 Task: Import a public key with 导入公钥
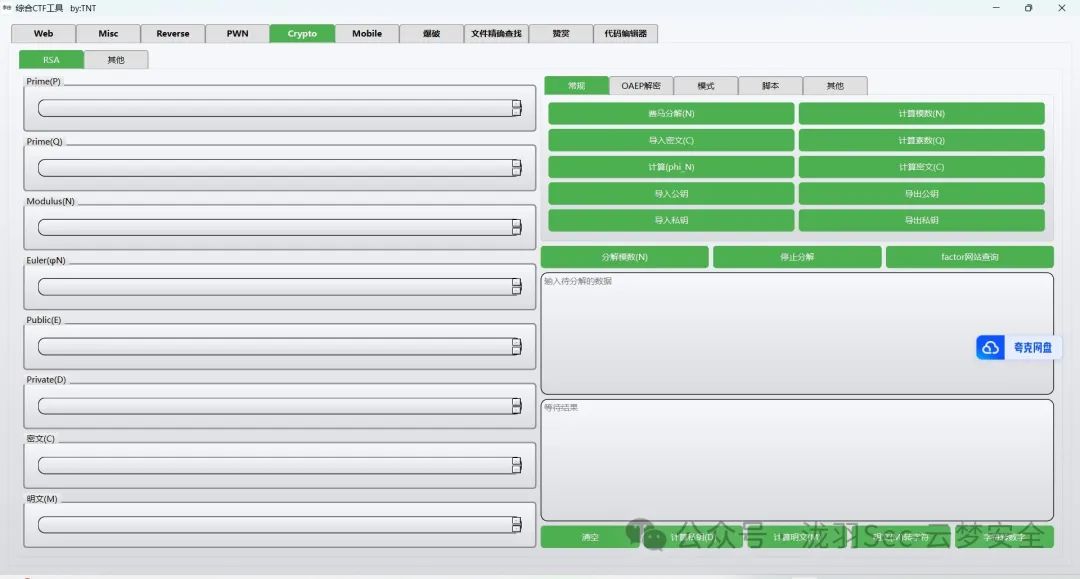(672, 193)
